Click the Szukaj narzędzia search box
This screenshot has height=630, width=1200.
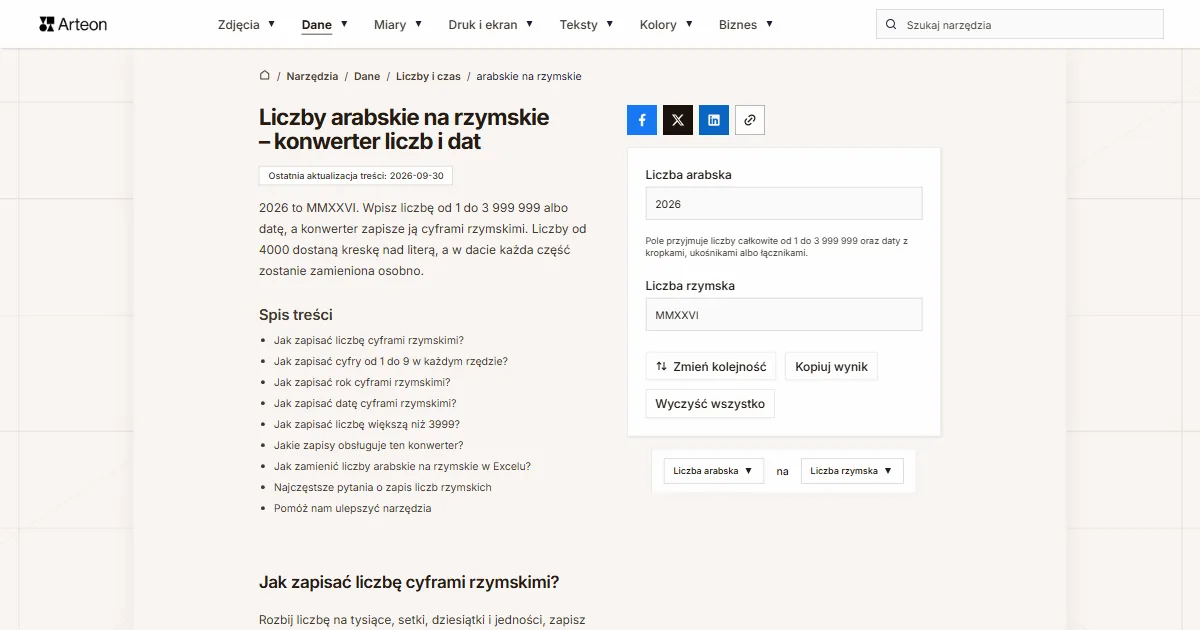pyautogui.click(x=1020, y=25)
